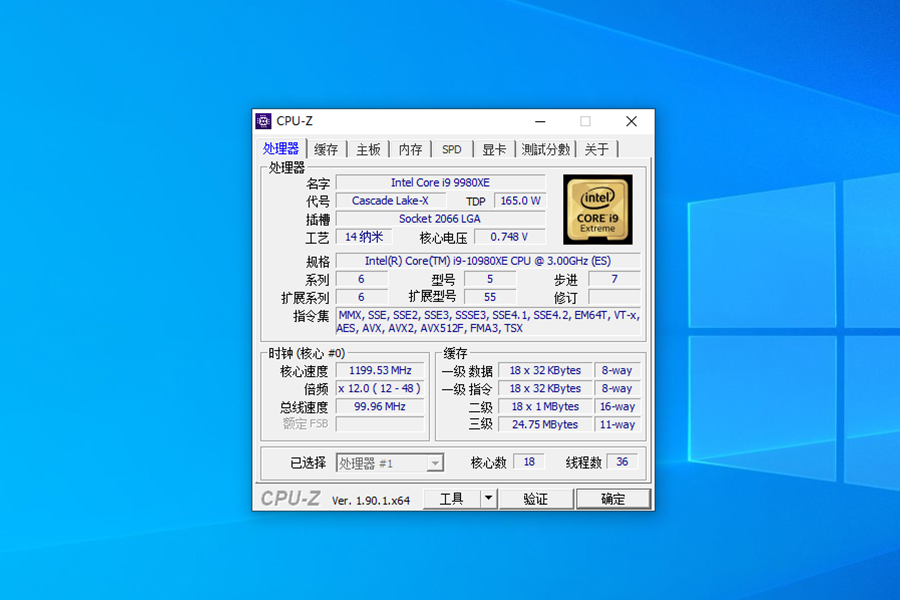This screenshot has width=900, height=600.
Task: Click the 验证 button
Action: (536, 498)
